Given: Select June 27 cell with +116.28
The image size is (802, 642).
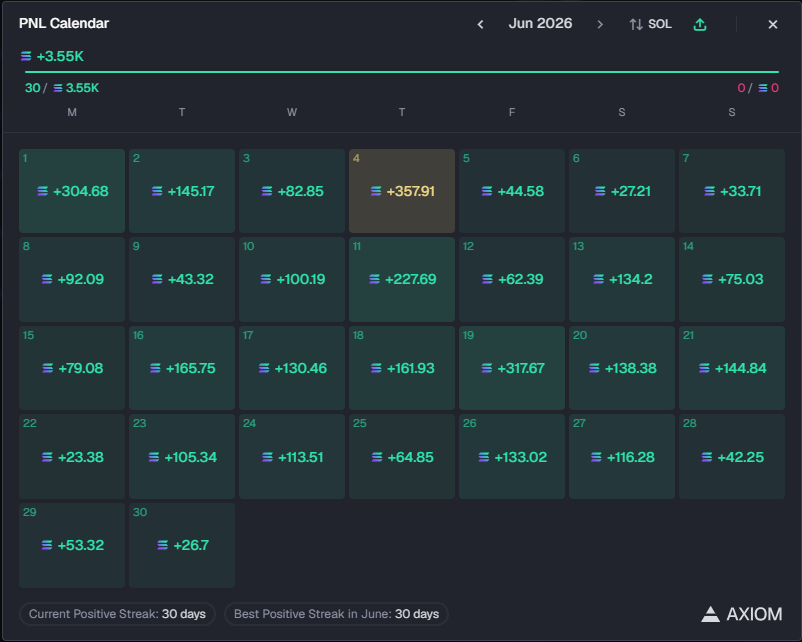Looking at the screenshot, I should tap(622, 456).
